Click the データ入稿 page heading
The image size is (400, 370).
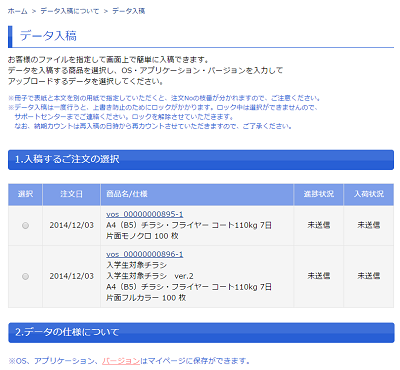[48, 36]
